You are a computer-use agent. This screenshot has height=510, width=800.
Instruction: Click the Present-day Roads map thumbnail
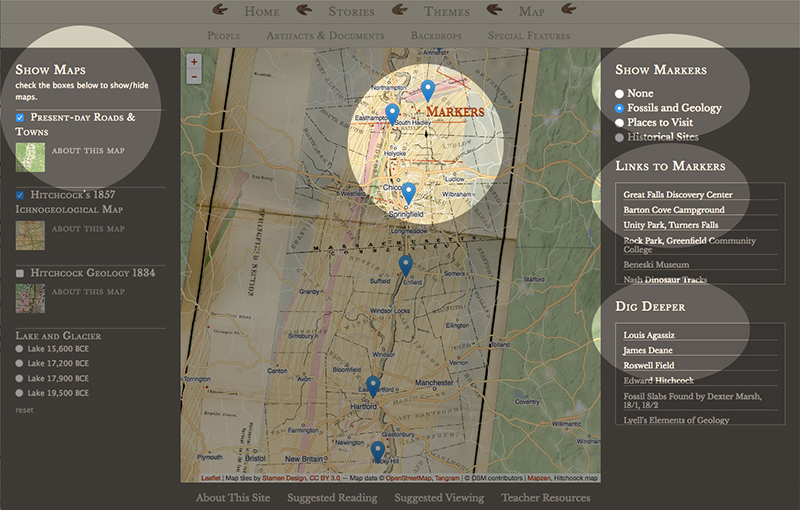[29, 157]
